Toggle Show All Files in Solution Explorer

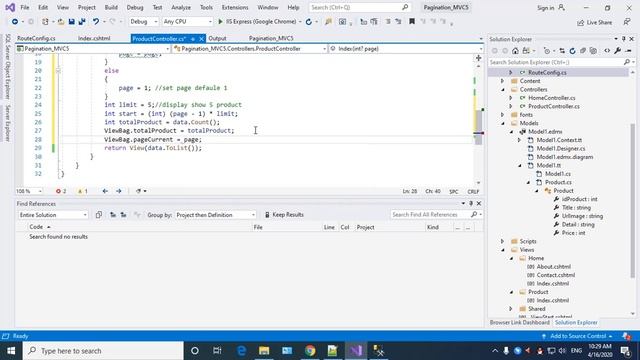click(x=593, y=51)
